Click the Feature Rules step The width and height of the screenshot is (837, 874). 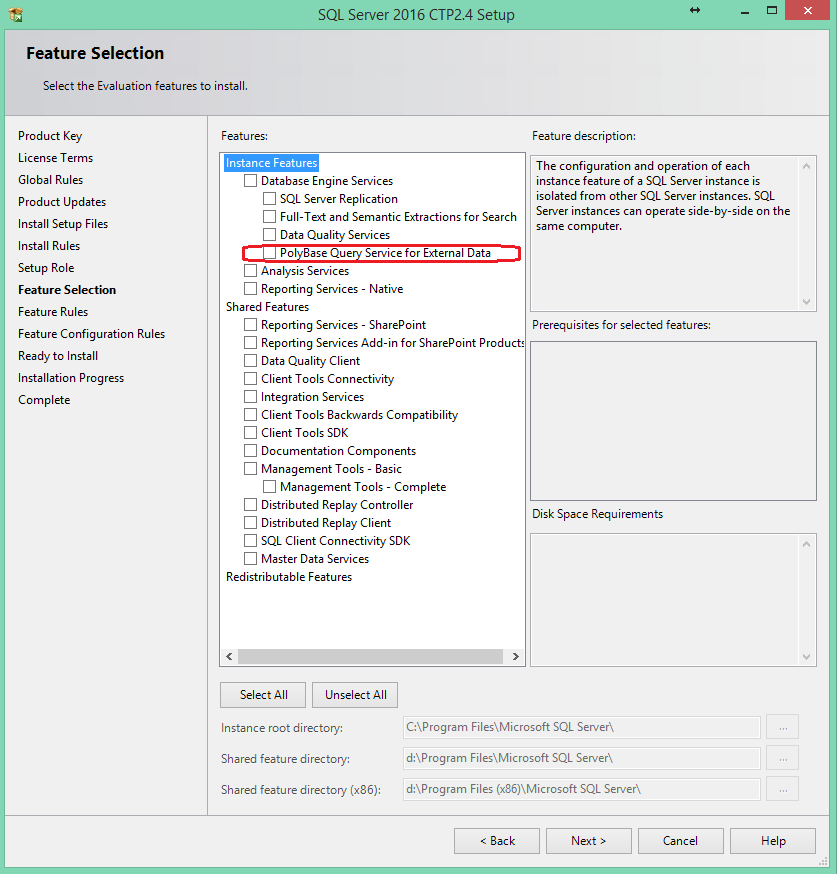point(53,312)
